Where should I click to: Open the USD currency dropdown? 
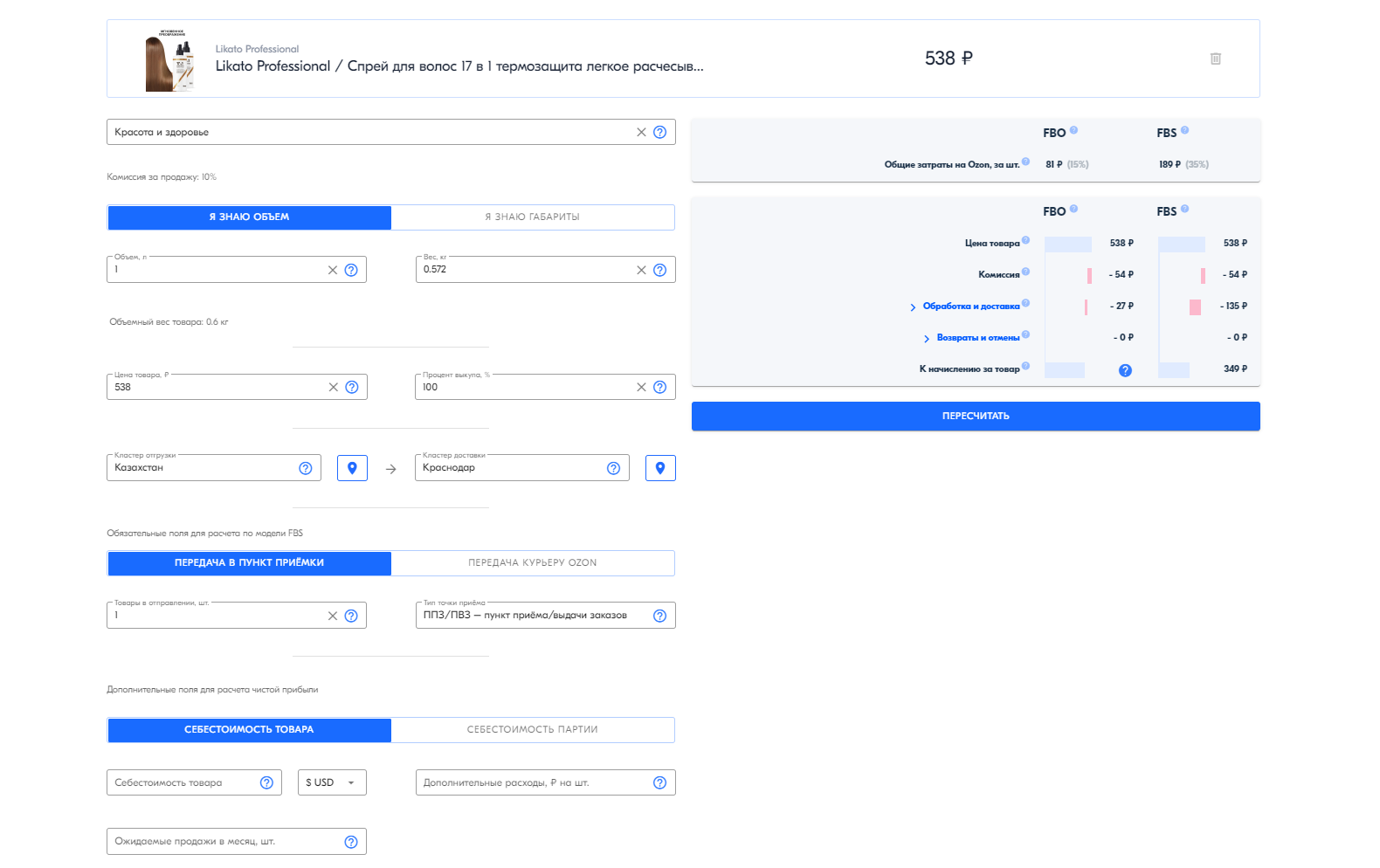coord(332,782)
